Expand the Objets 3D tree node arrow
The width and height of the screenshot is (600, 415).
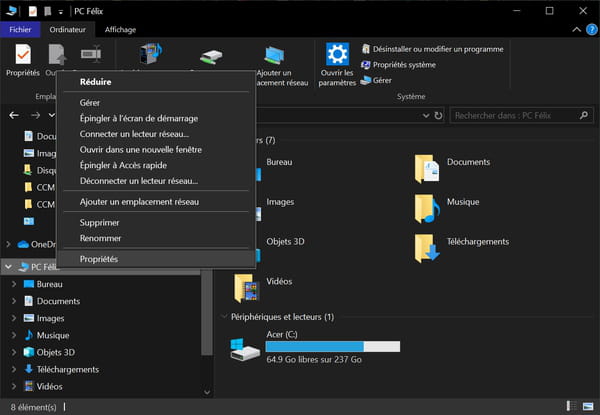coord(14,352)
